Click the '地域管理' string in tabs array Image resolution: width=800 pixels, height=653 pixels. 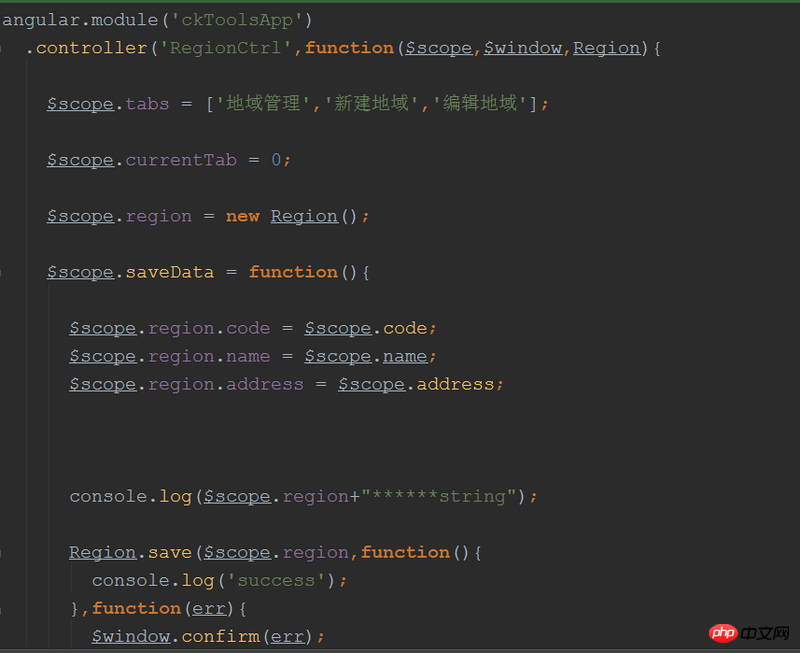(x=263, y=104)
